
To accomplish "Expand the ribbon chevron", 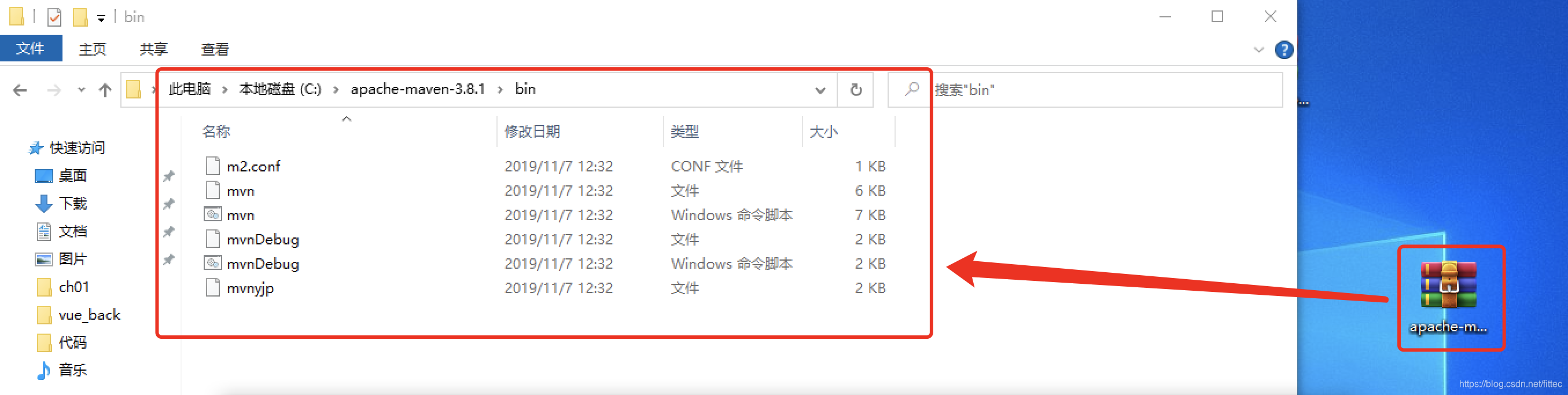I will pyautogui.click(x=1259, y=50).
